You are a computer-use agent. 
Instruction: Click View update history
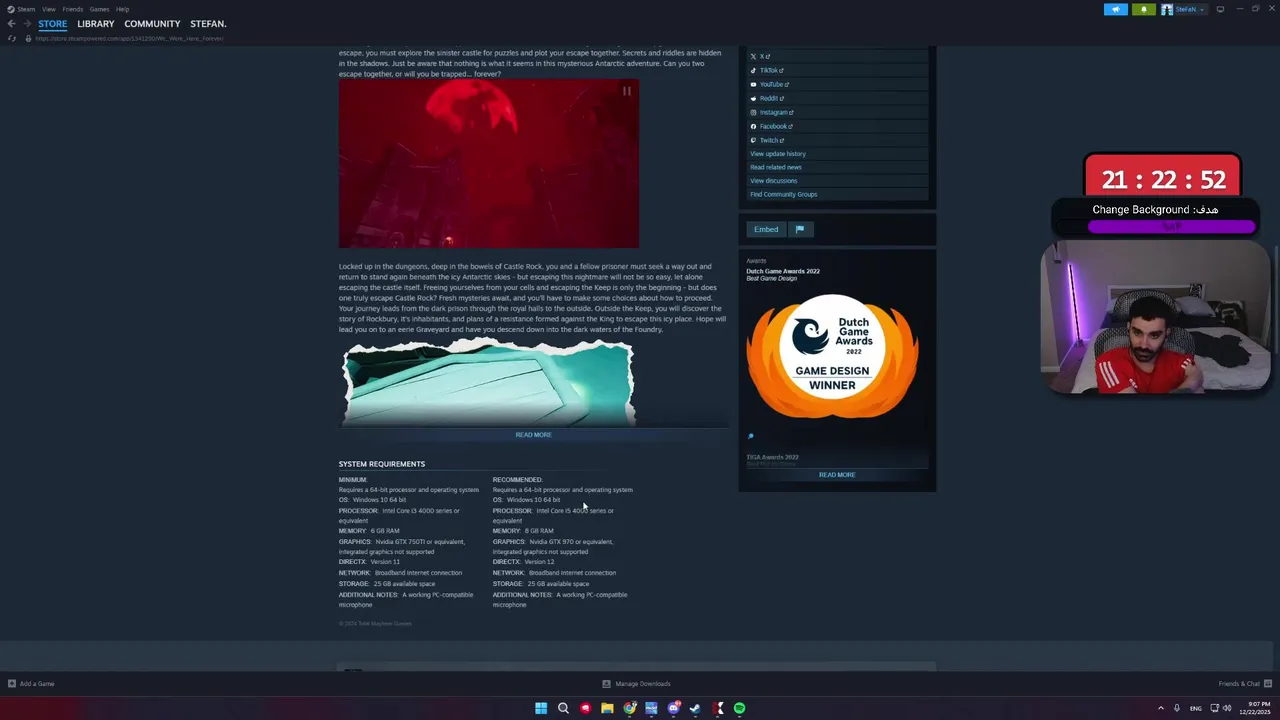point(778,154)
